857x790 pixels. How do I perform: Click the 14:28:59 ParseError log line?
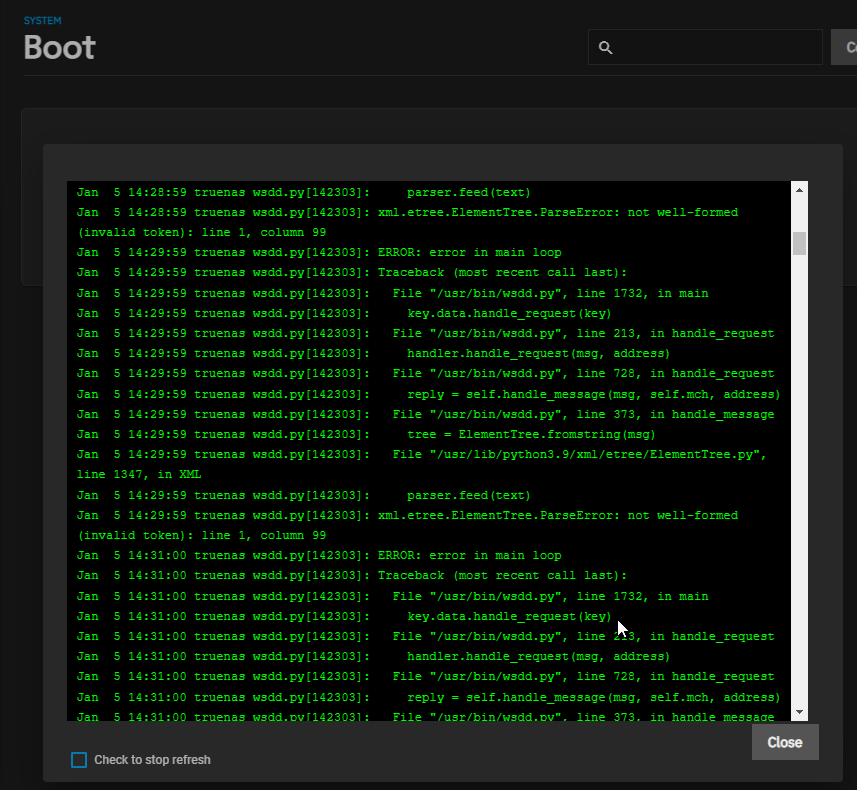click(x=408, y=223)
